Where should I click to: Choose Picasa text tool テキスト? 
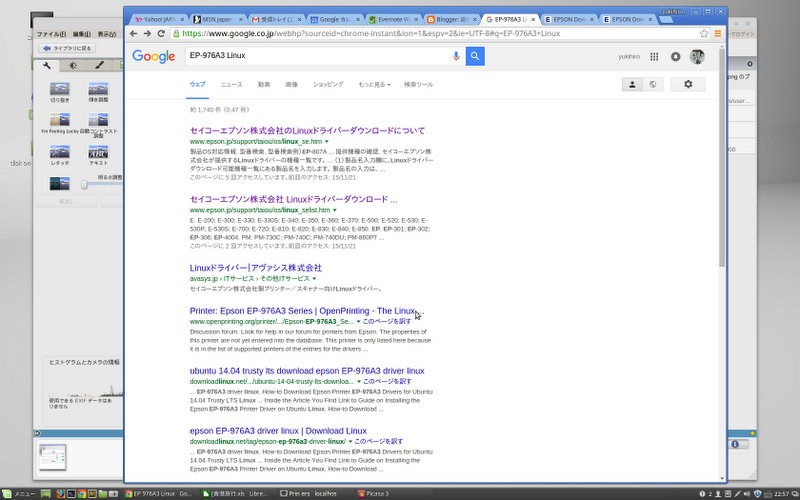click(x=98, y=155)
